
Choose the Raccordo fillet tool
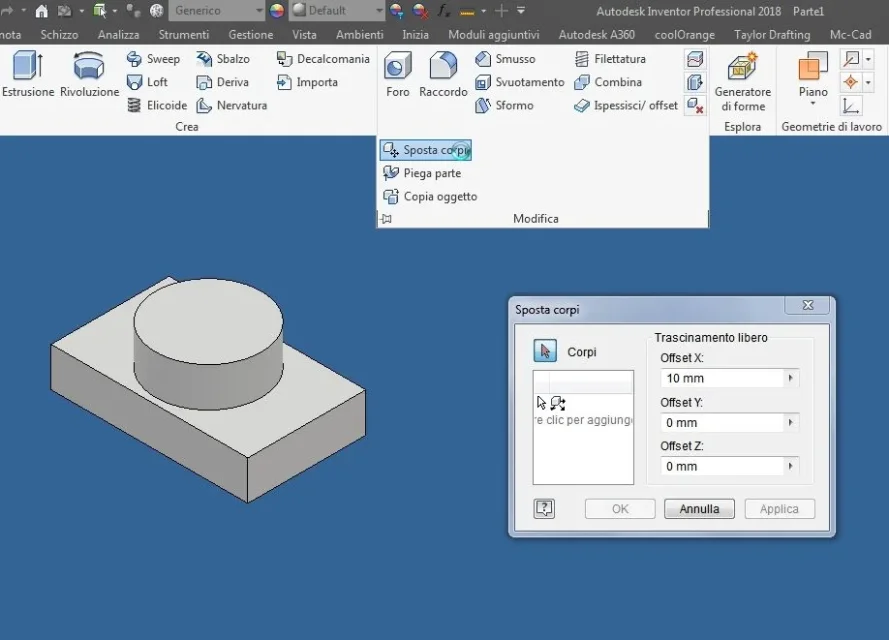point(443,74)
